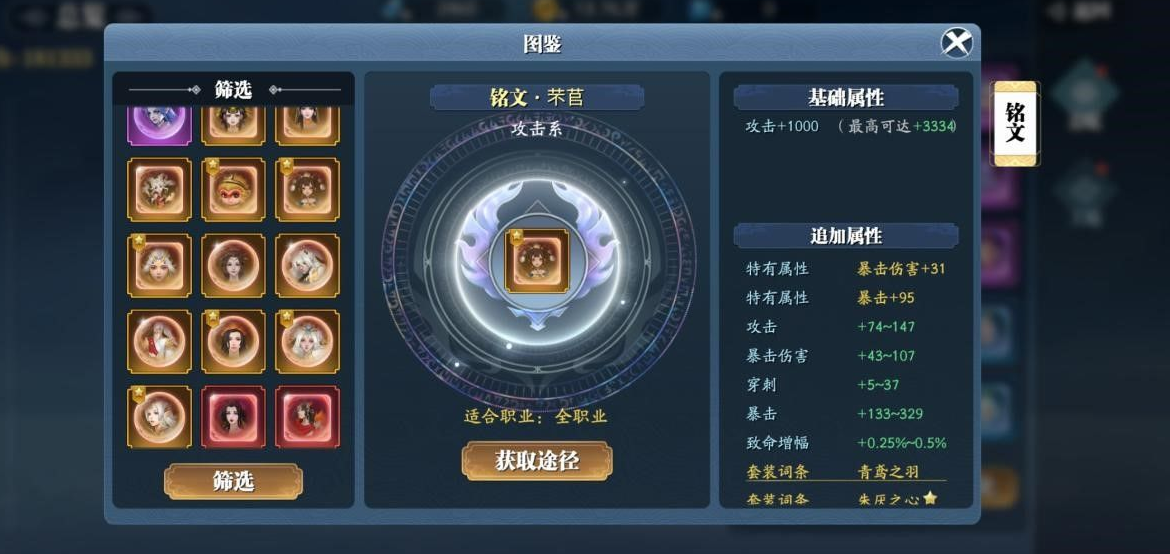This screenshot has width=1170, height=554.
Task: Open the 筛选 filter button
Action: (234, 482)
